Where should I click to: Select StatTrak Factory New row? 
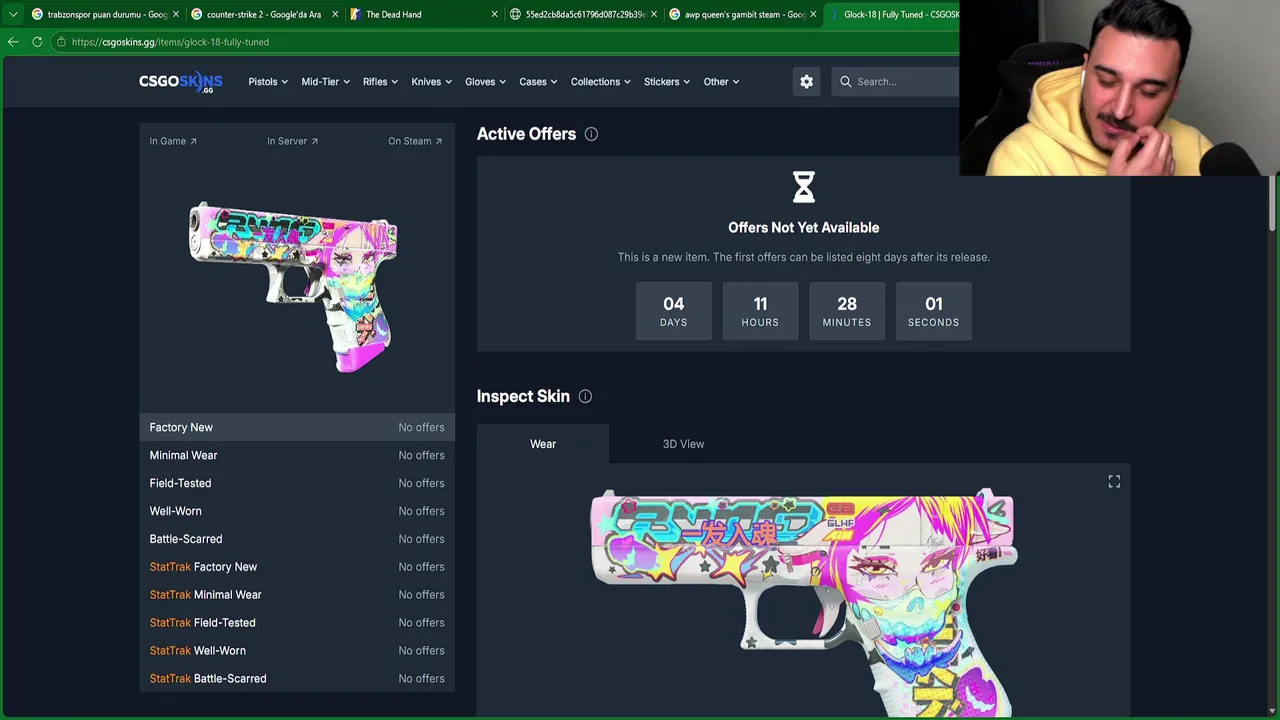click(297, 567)
